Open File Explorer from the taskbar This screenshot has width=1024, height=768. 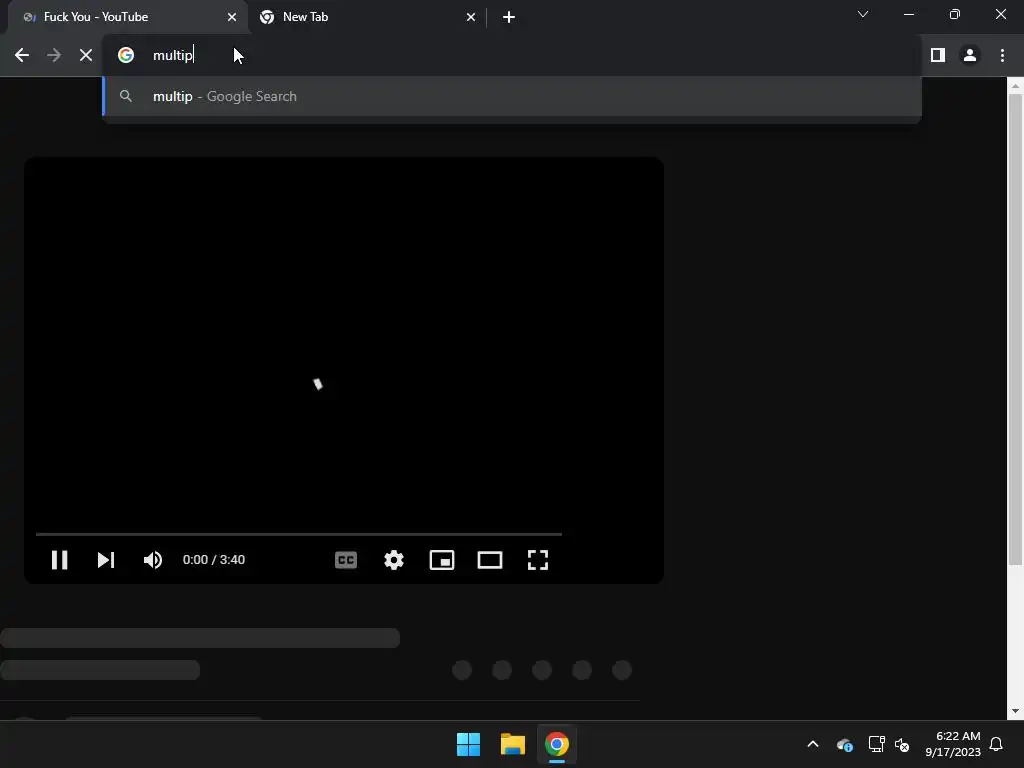coord(513,744)
